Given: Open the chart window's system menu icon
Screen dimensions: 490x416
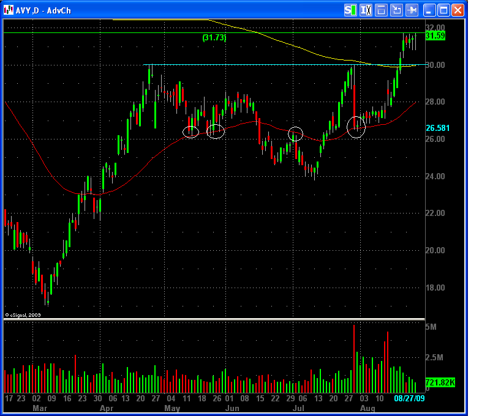Looking at the screenshot, I should (8, 10).
